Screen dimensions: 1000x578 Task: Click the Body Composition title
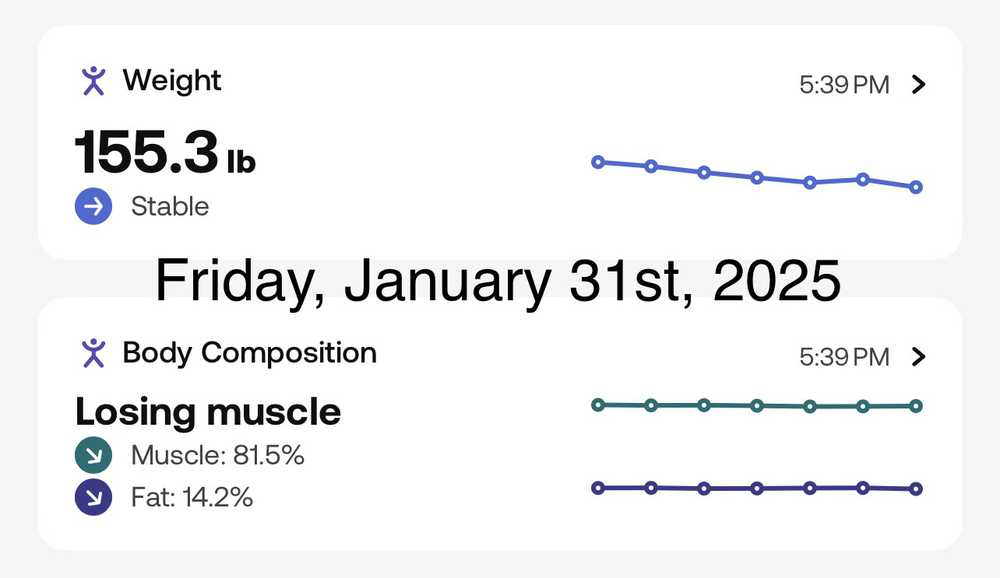(x=249, y=353)
